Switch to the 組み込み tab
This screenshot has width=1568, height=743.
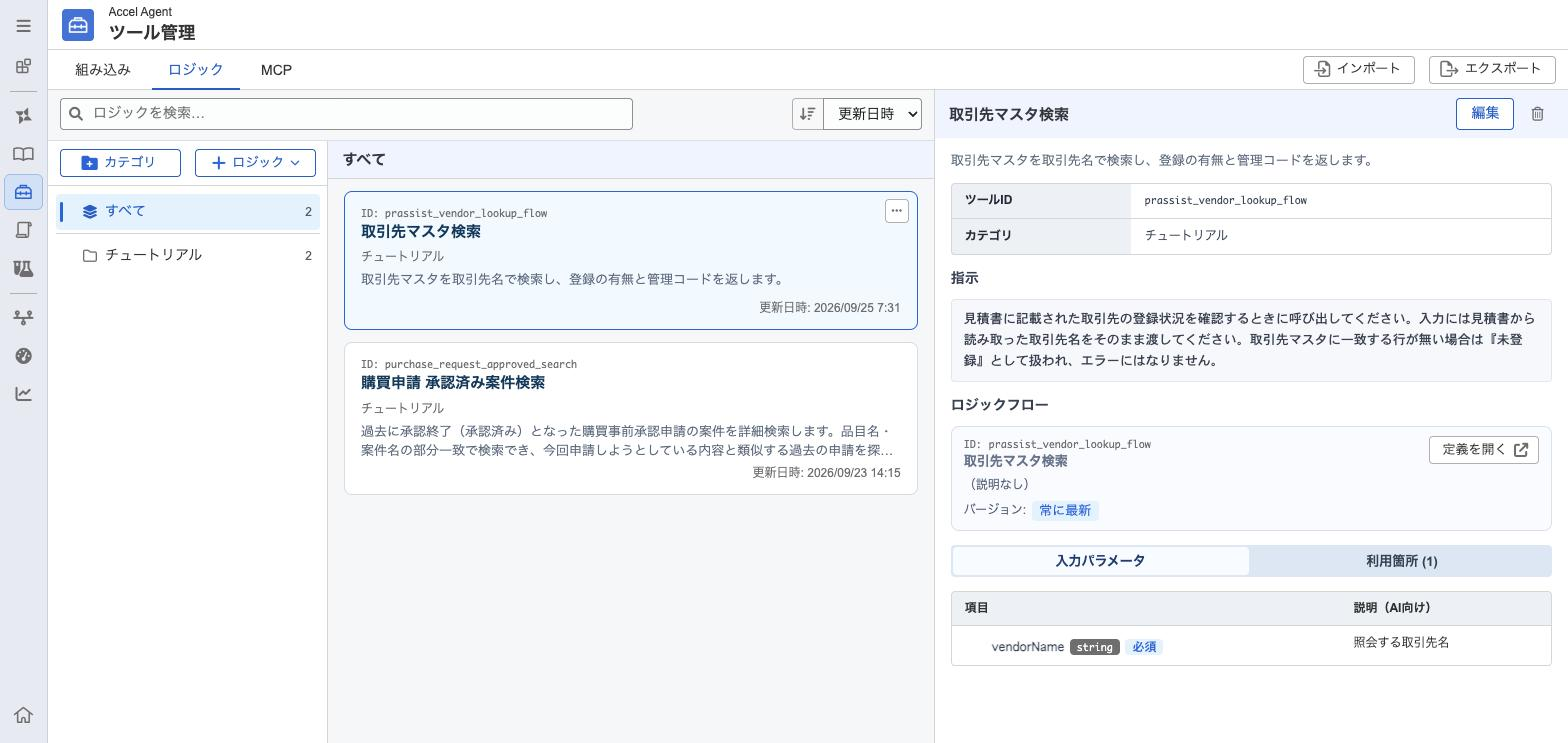tap(103, 70)
